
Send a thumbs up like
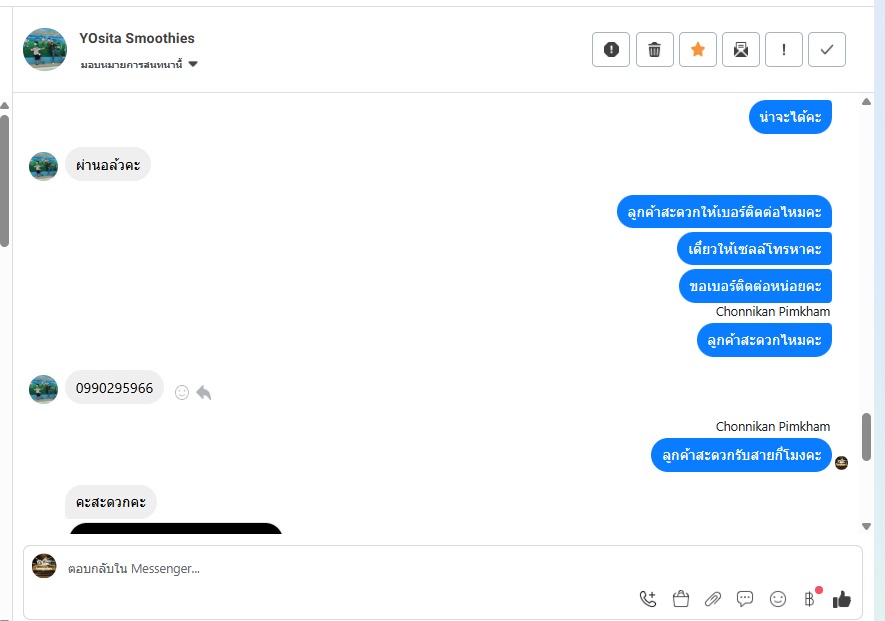coord(842,599)
